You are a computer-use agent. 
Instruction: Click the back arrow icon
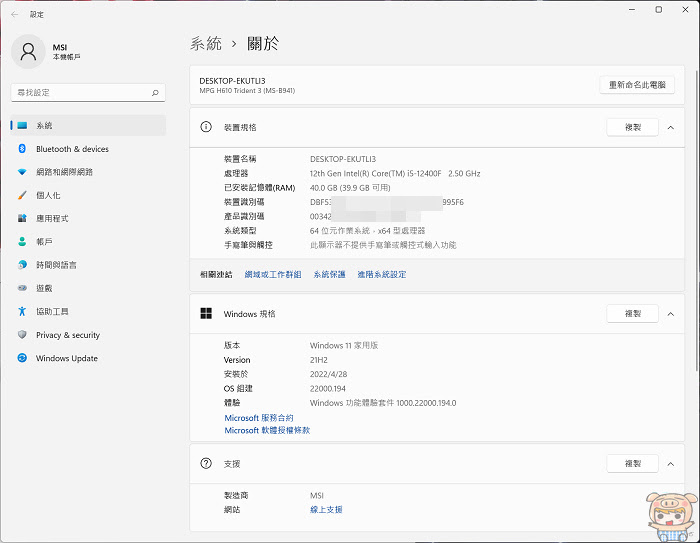[15, 14]
